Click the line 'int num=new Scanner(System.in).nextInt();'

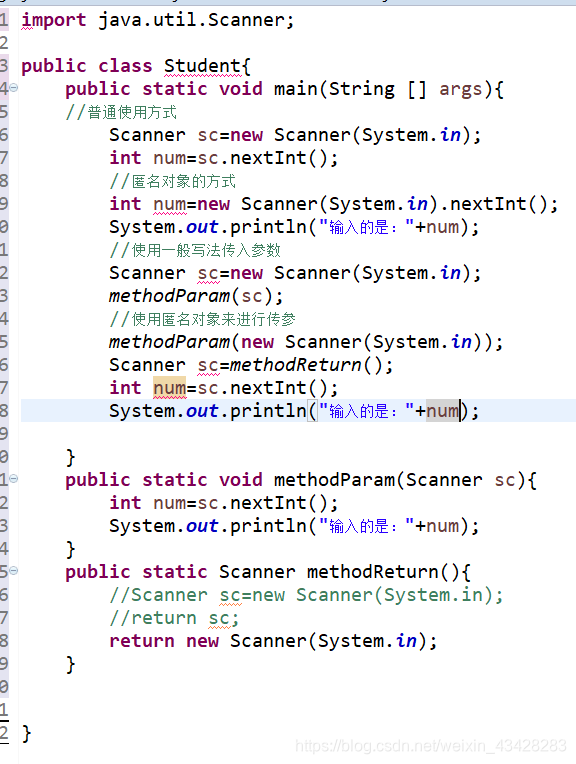[333, 204]
